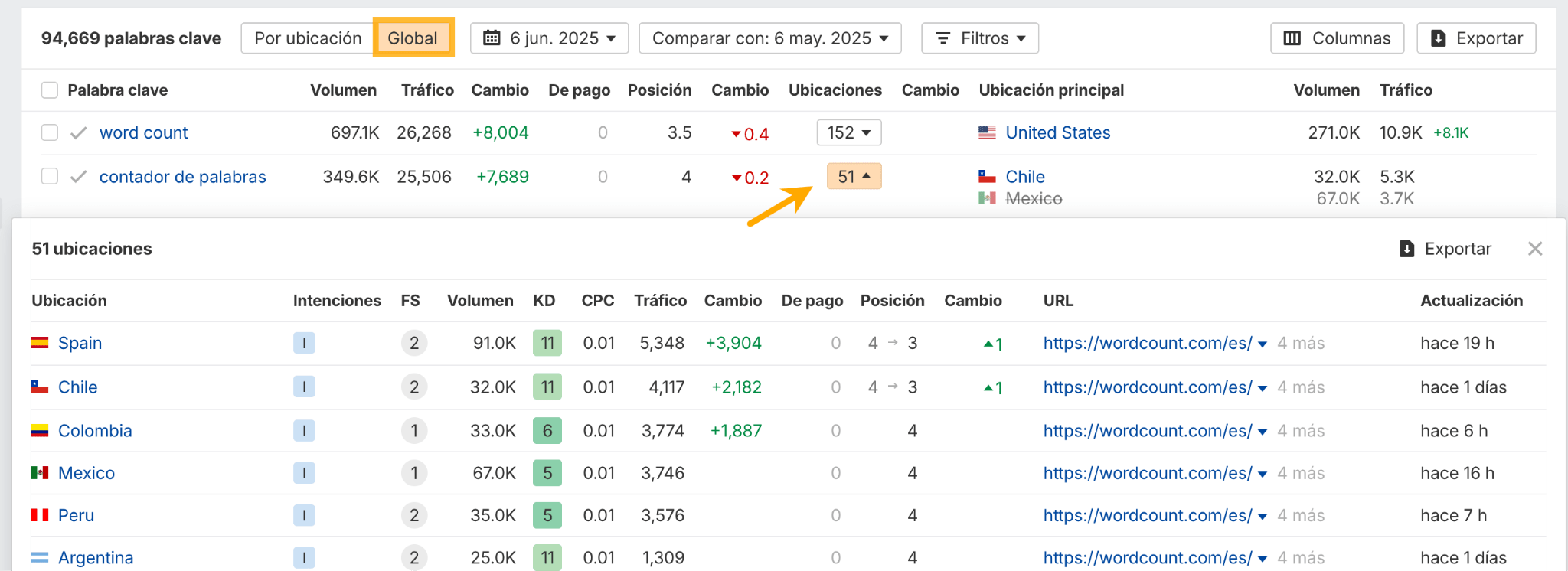Viewport: 1568px width, 571px height.
Task: Check the box for contador de palabras
Action: point(50,177)
